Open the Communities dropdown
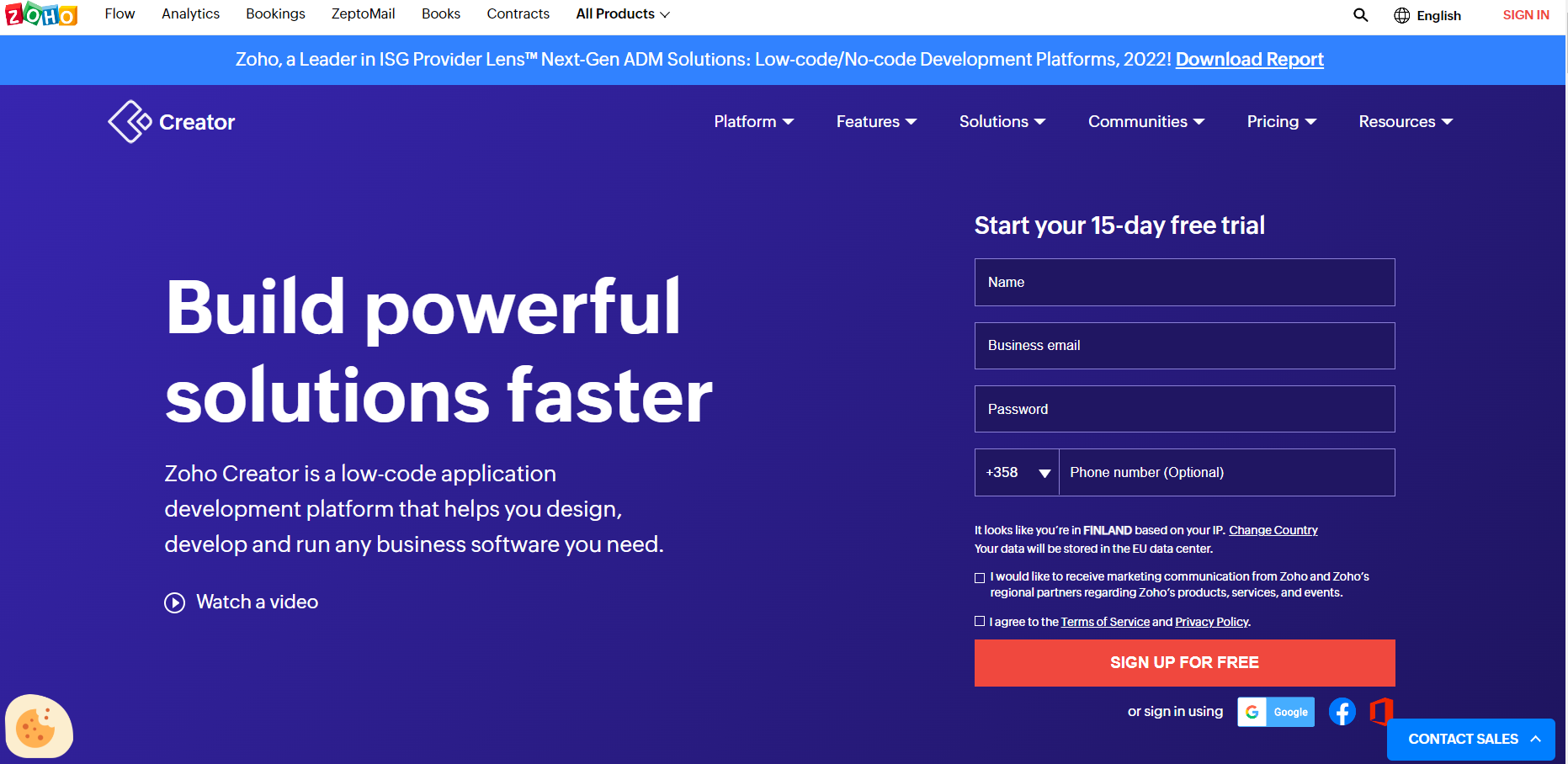1568x764 pixels. pyautogui.click(x=1146, y=122)
